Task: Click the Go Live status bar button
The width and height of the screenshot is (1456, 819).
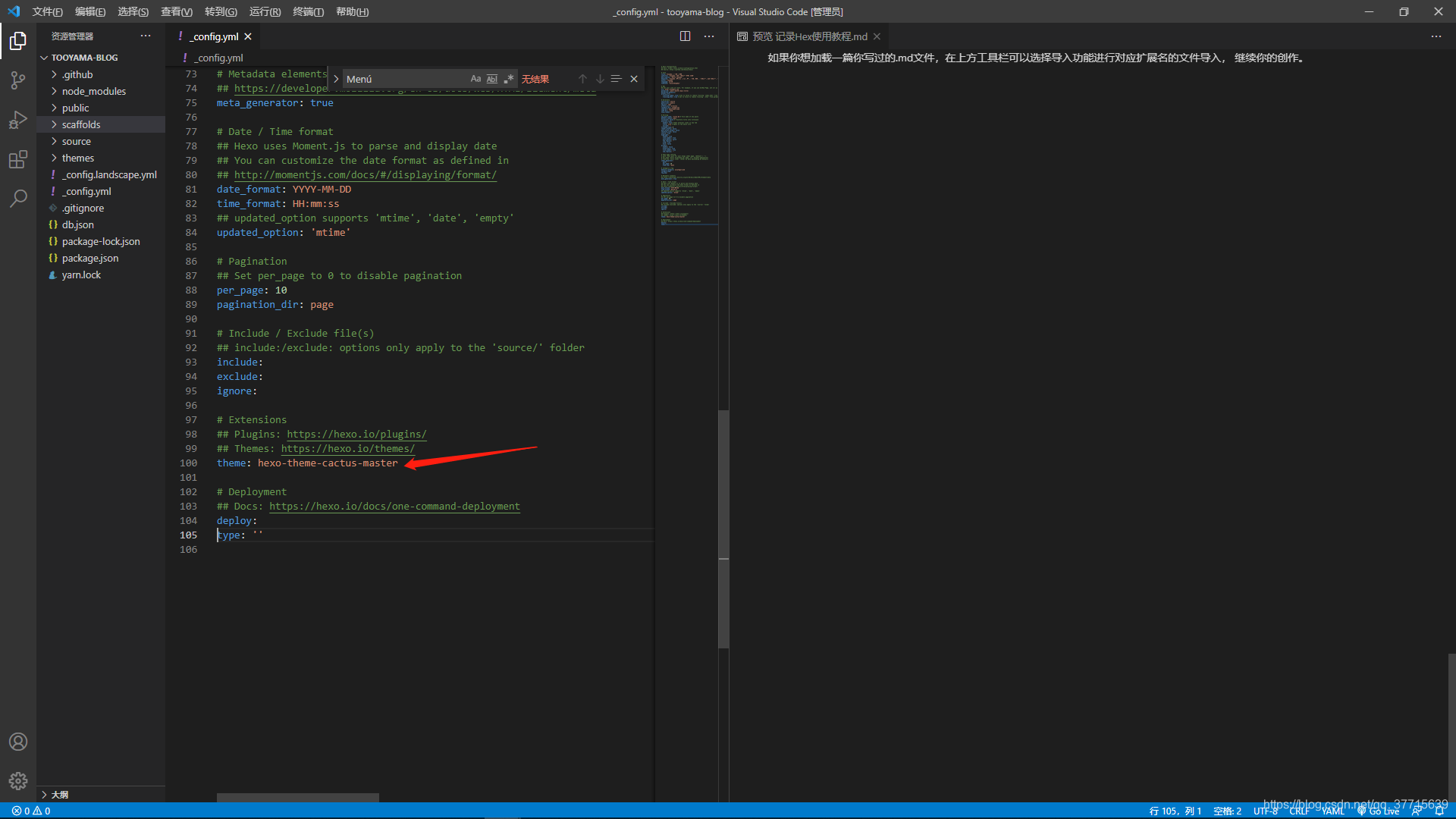Action: [1379, 811]
